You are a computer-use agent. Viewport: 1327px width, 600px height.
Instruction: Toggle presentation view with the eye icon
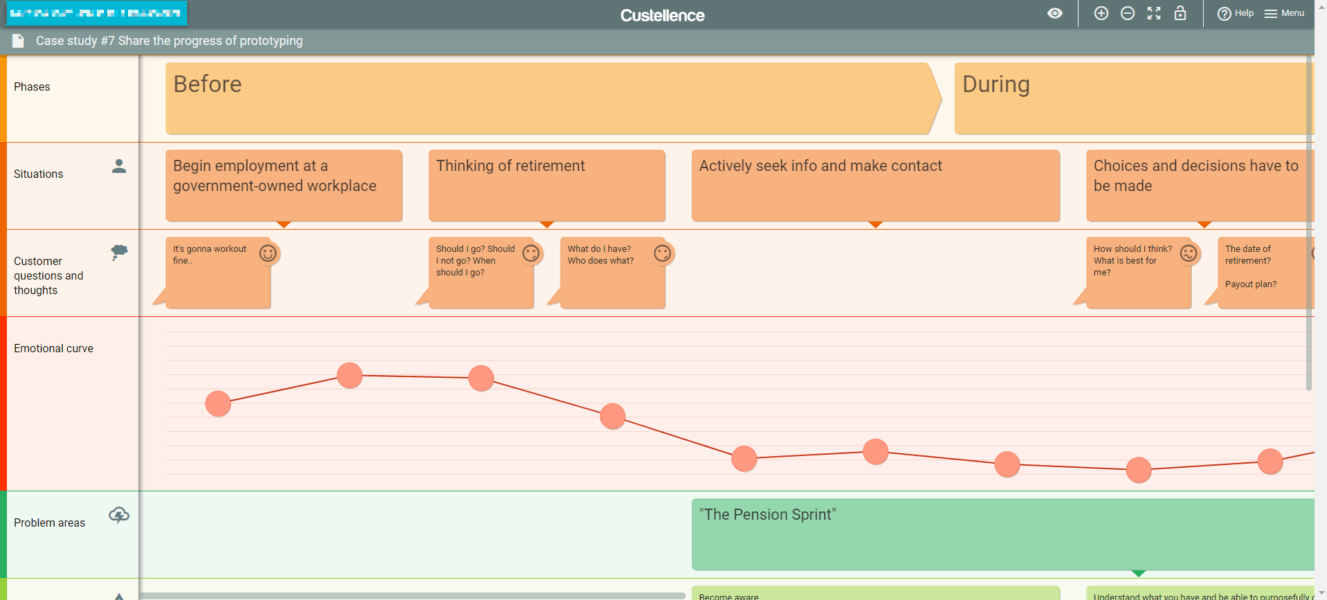[1054, 13]
